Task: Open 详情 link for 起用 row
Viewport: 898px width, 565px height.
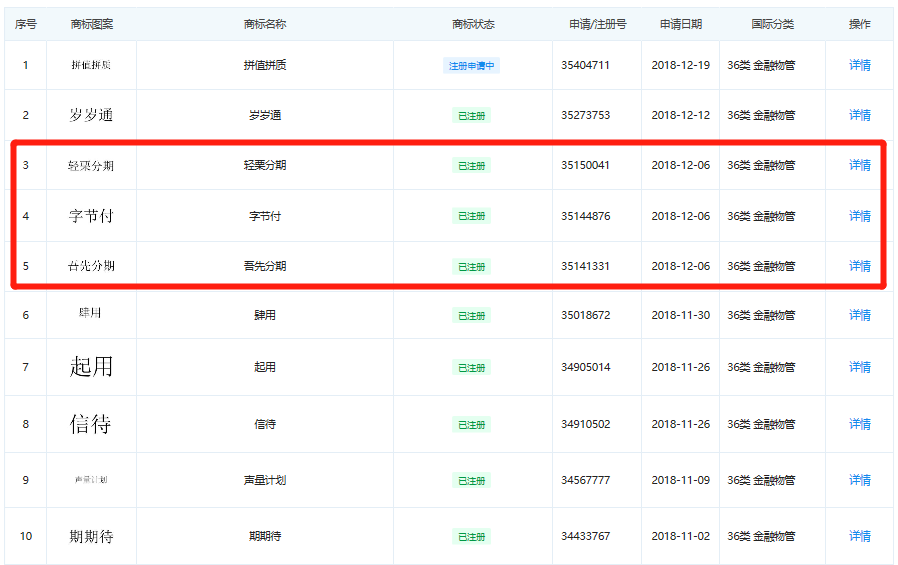Action: coord(860,367)
